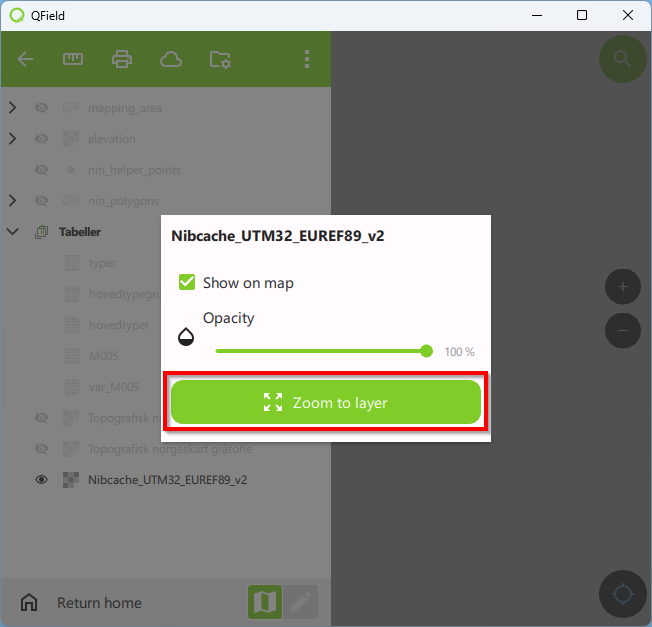Click the print to PDF icon
This screenshot has width=652, height=627.
pyautogui.click(x=122, y=59)
